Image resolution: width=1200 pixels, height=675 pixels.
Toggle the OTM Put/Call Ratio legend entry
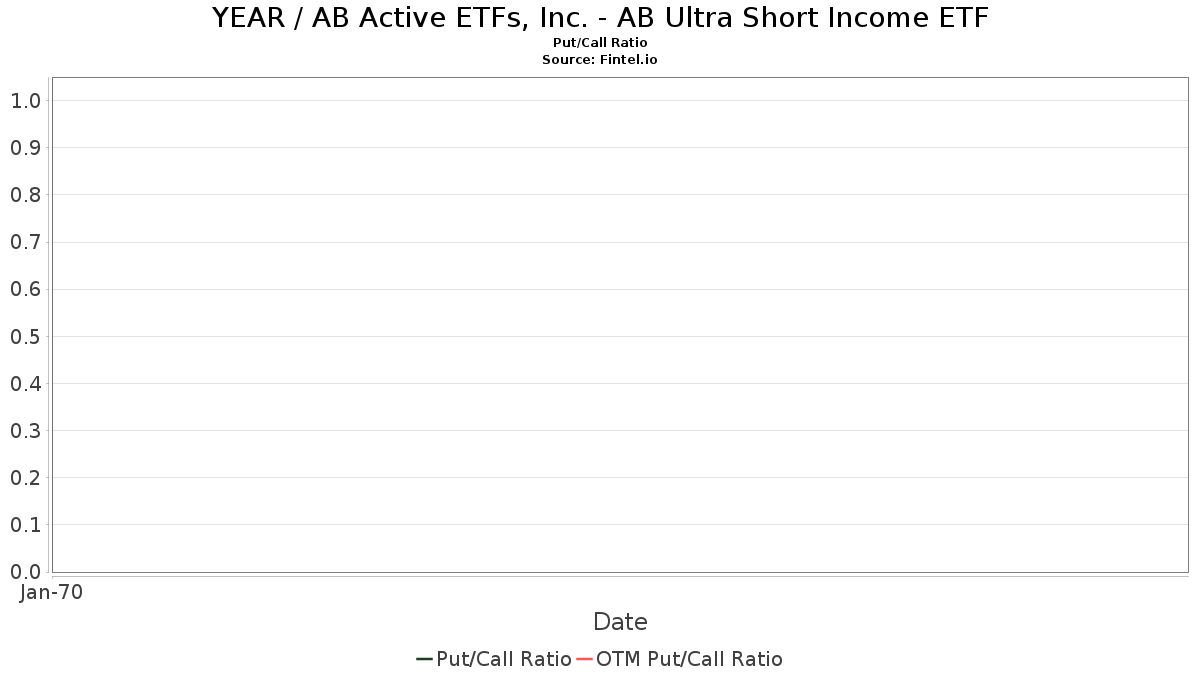[x=680, y=659]
